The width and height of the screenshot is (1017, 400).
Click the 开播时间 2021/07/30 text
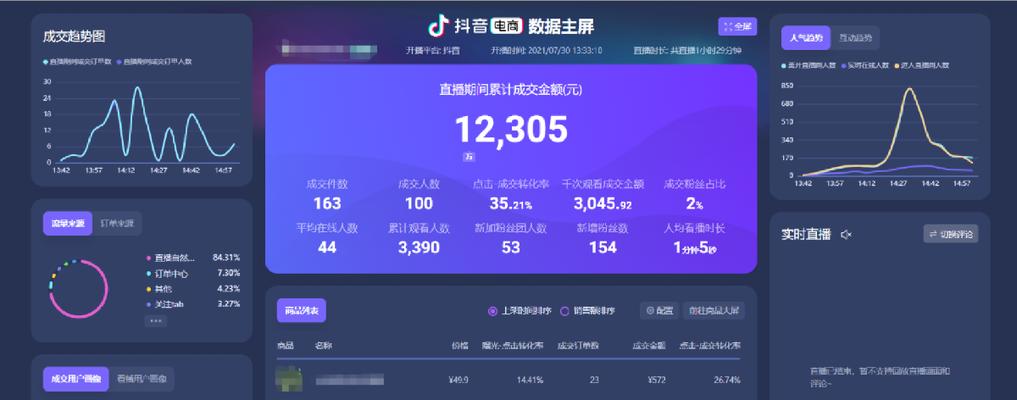[546, 50]
